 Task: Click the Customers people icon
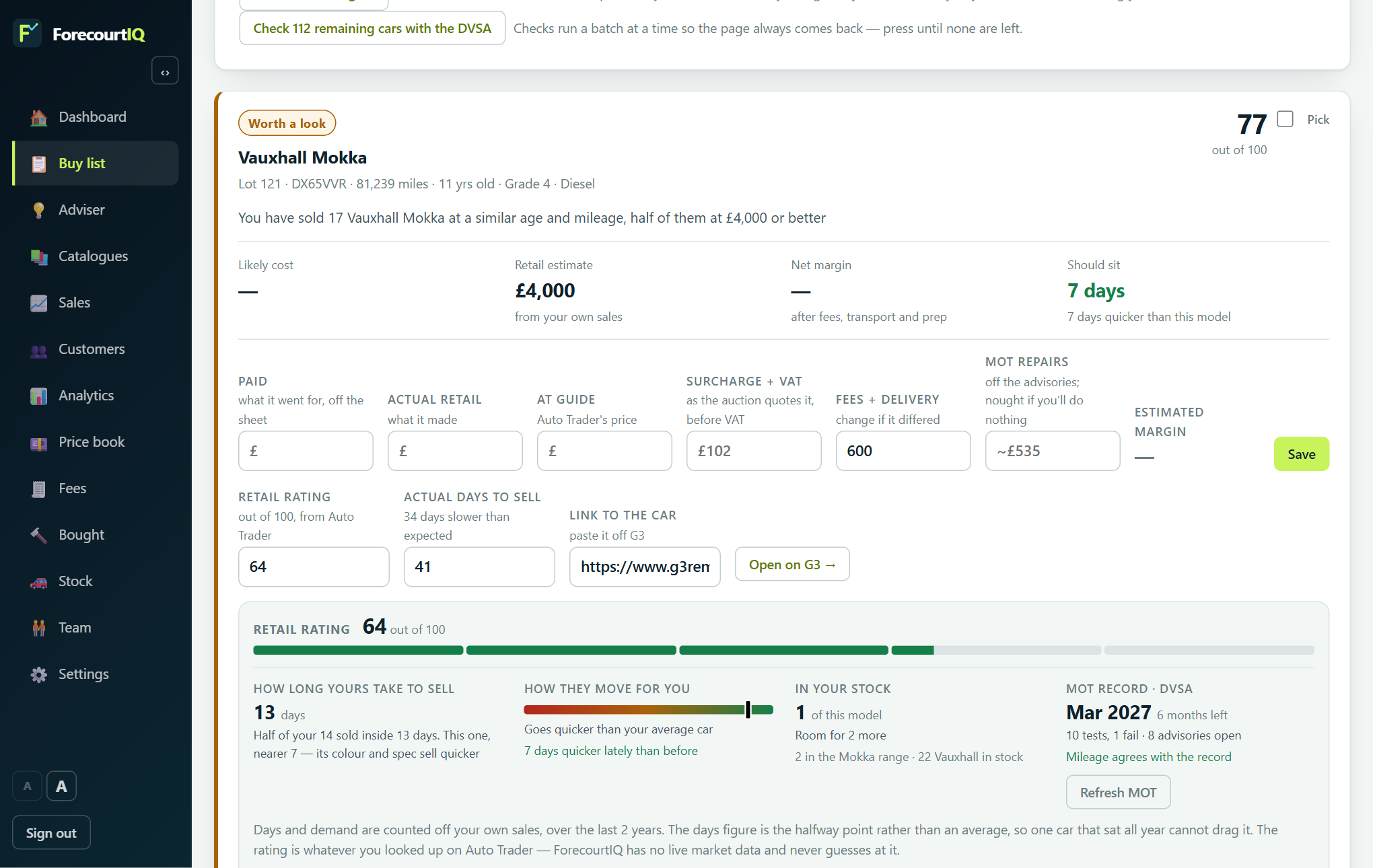[39, 349]
